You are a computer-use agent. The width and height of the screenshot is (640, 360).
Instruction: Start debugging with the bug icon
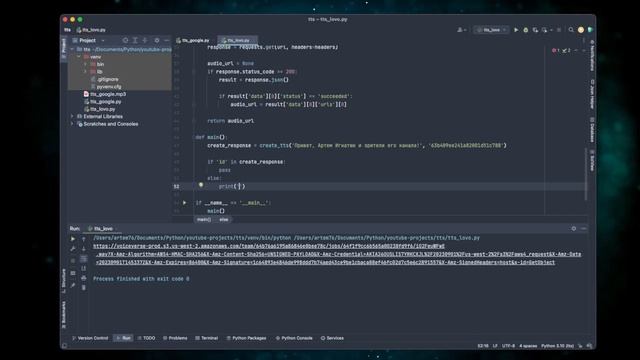tap(526, 30)
